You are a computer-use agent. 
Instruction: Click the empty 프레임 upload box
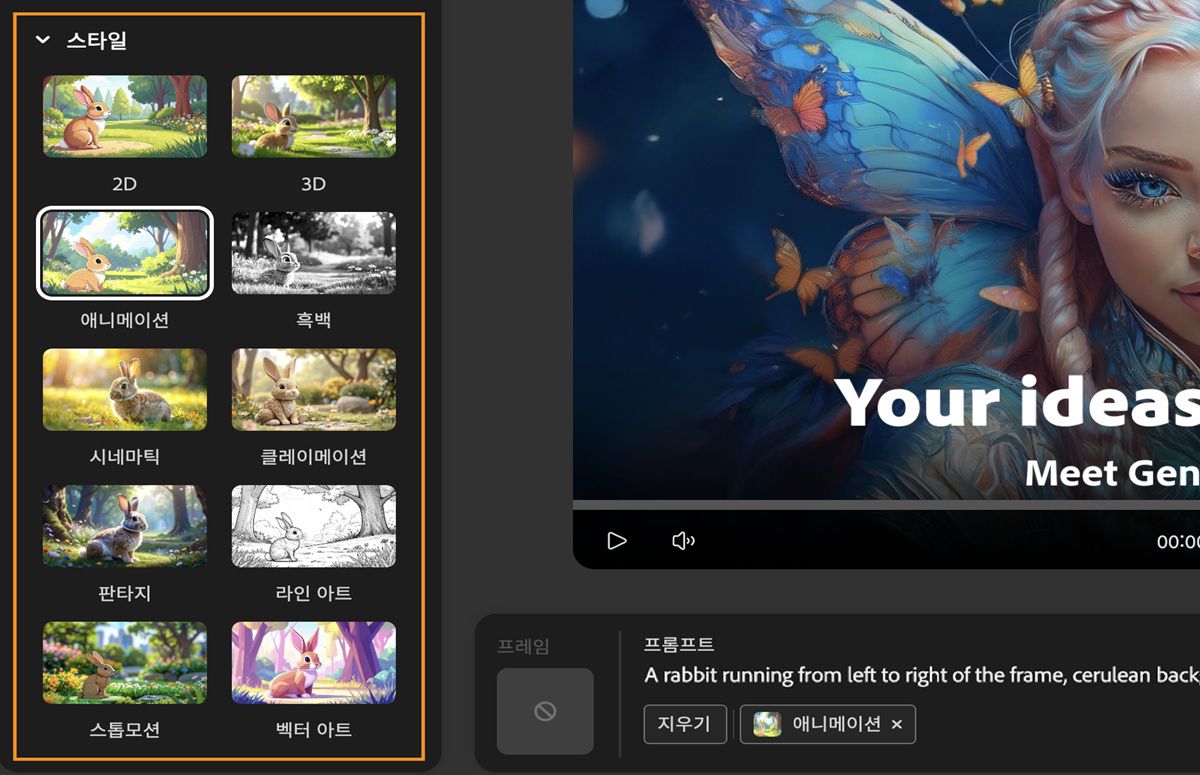coord(545,711)
